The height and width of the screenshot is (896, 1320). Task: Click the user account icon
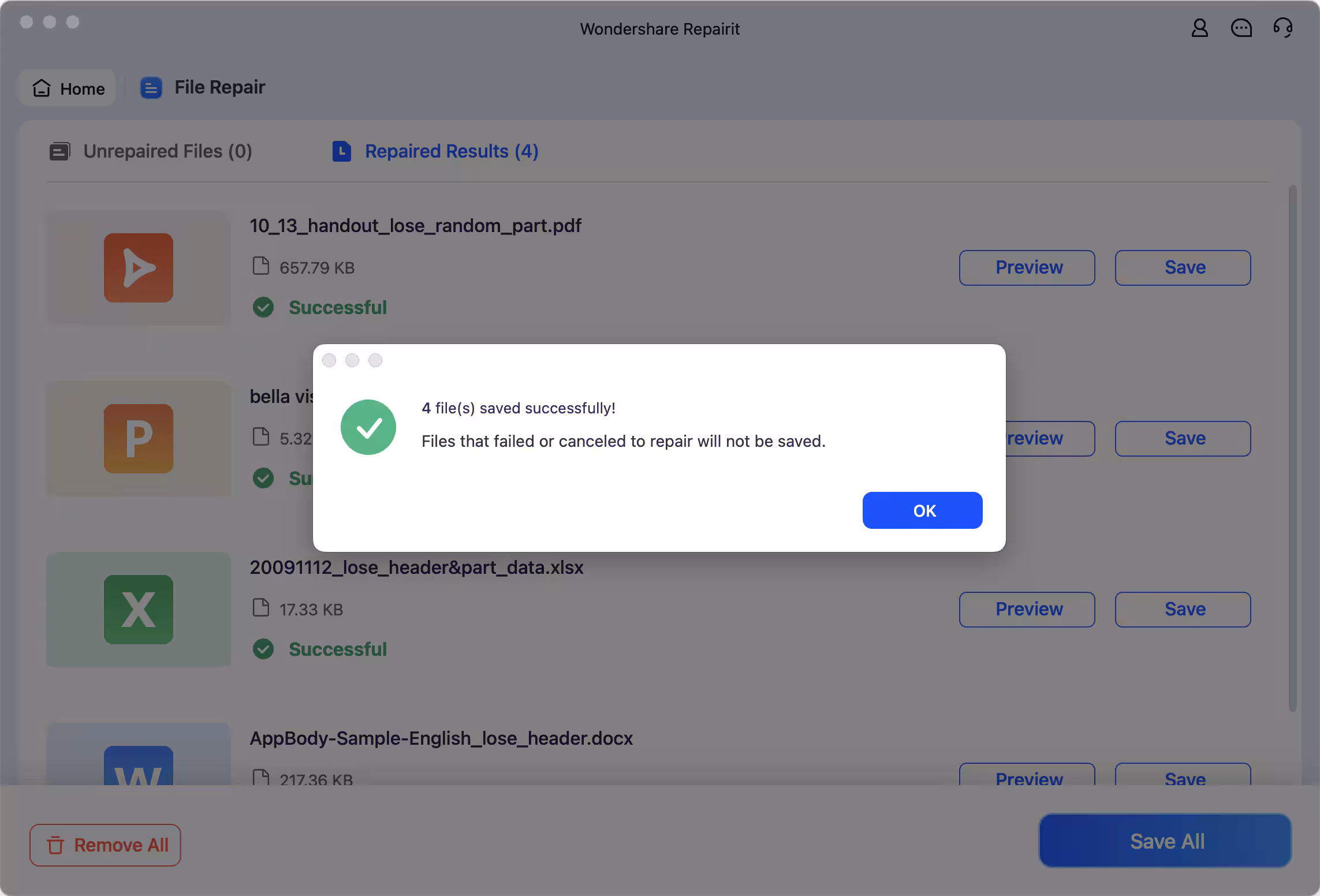pos(1199,28)
